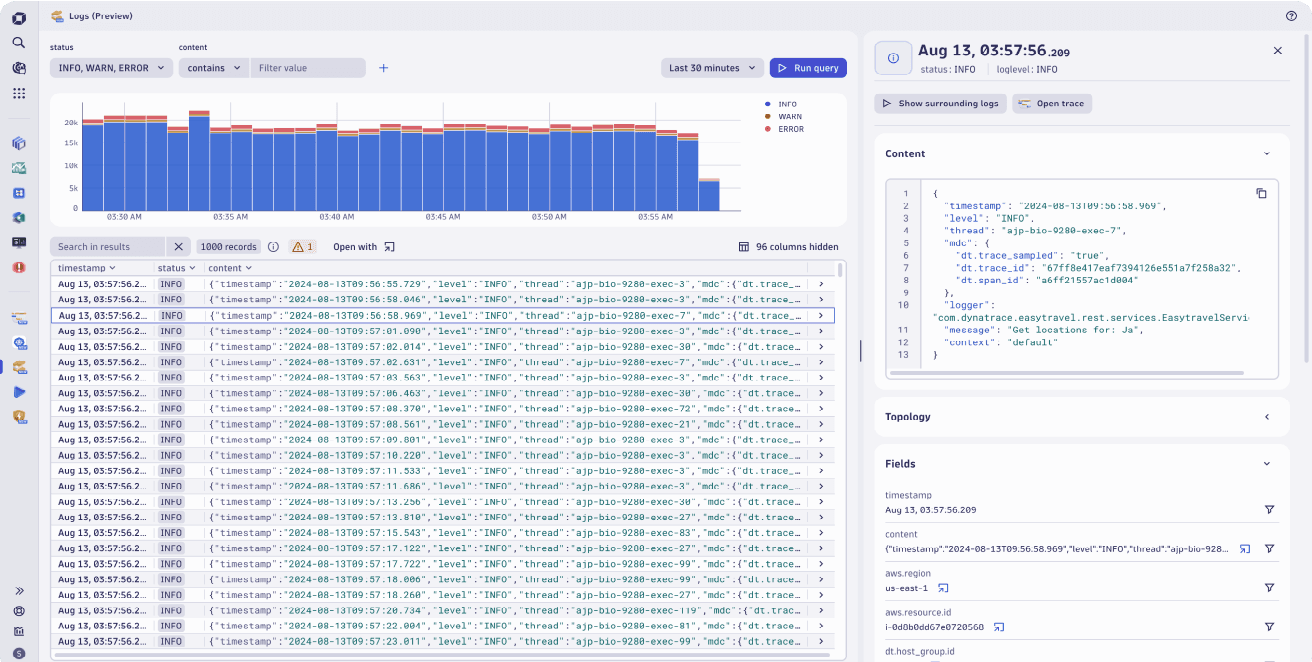Apply filter on the timestamp field
Image resolution: width=1312 pixels, height=662 pixels.
pyautogui.click(x=1270, y=509)
